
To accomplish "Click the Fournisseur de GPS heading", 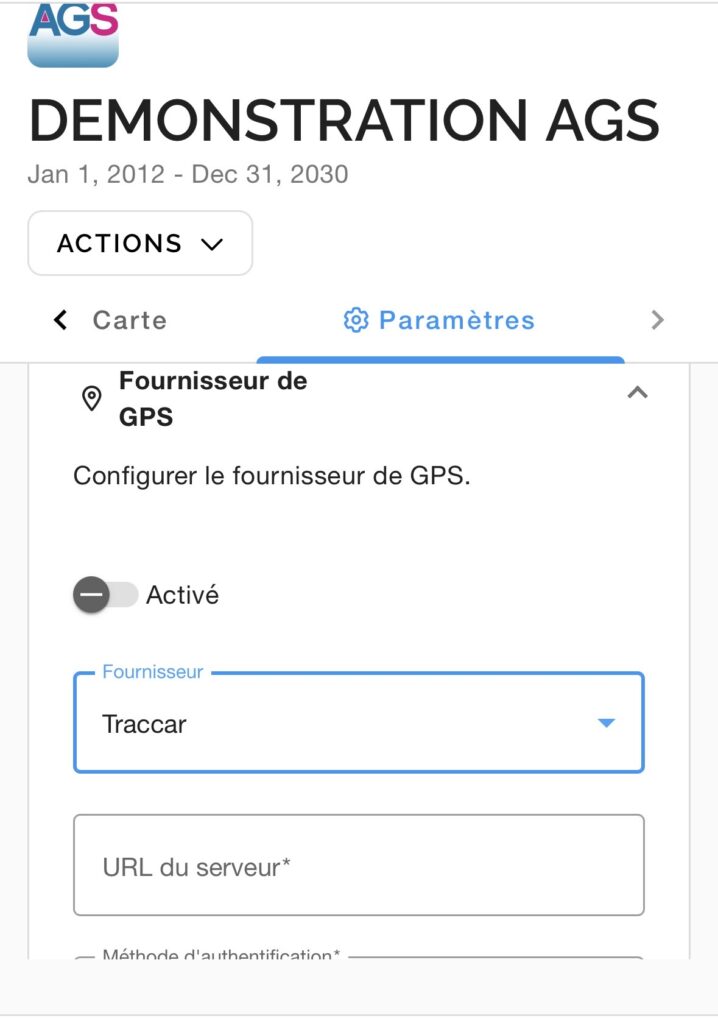I will tap(212, 398).
